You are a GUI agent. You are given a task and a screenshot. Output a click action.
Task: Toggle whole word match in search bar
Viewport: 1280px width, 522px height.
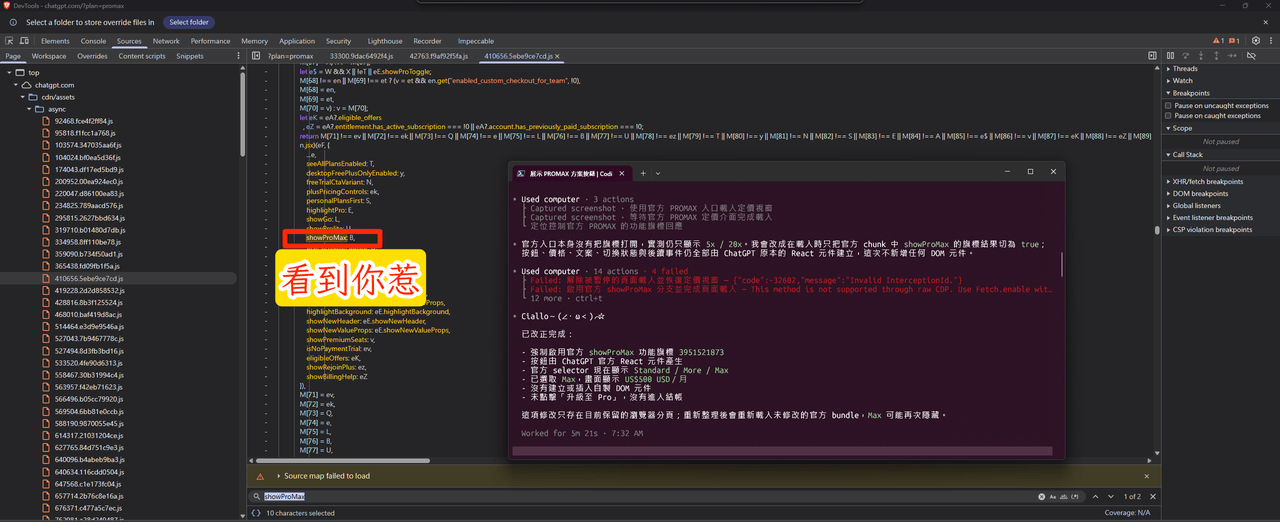pyautogui.click(x=1064, y=496)
